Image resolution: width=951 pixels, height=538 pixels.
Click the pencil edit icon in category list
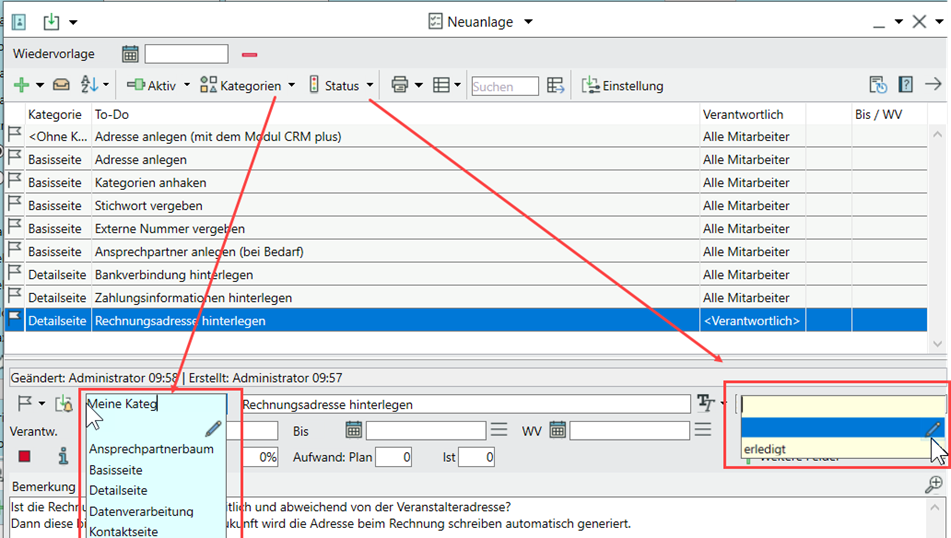point(213,428)
